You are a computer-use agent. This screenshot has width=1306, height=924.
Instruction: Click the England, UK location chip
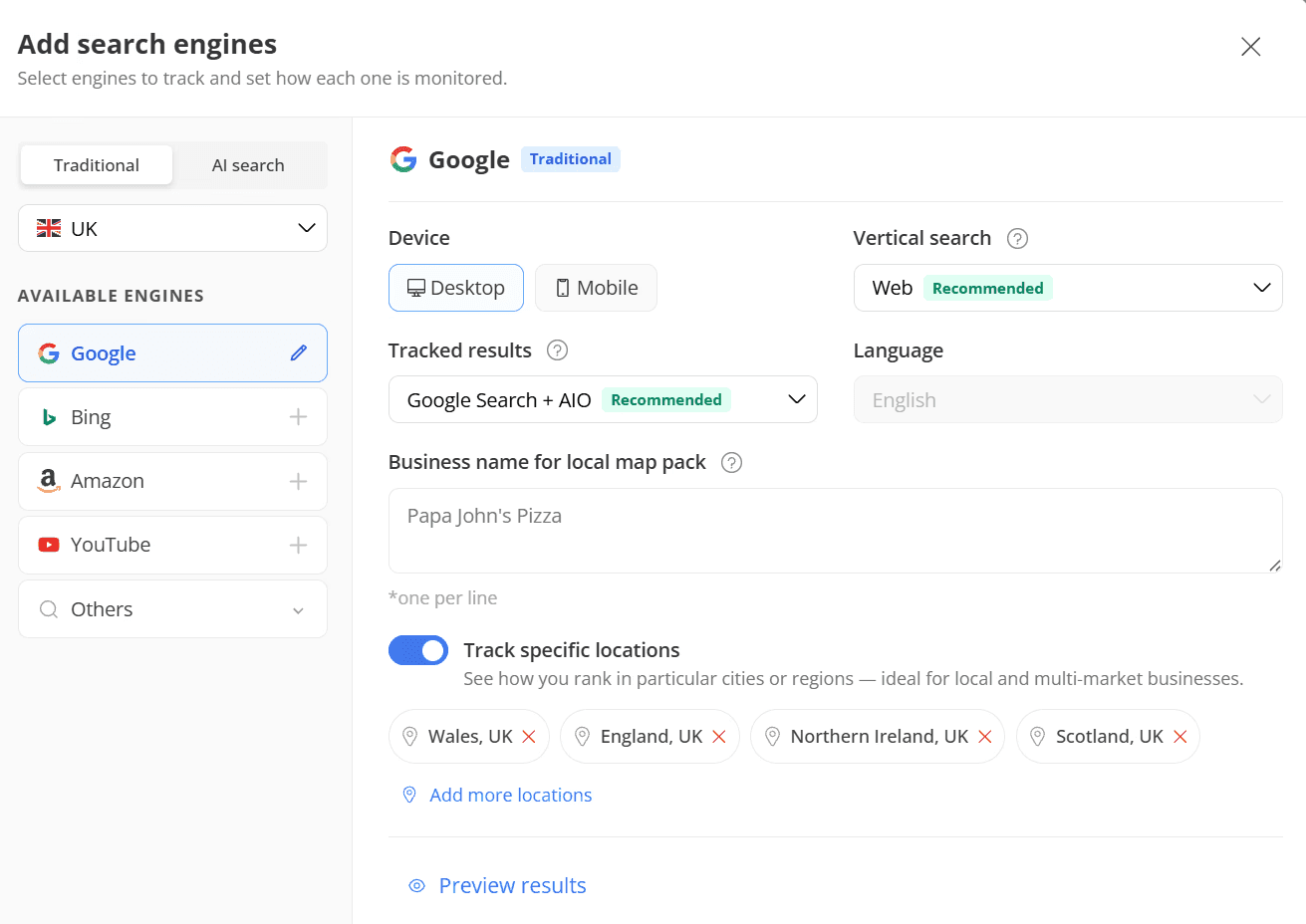pos(651,737)
